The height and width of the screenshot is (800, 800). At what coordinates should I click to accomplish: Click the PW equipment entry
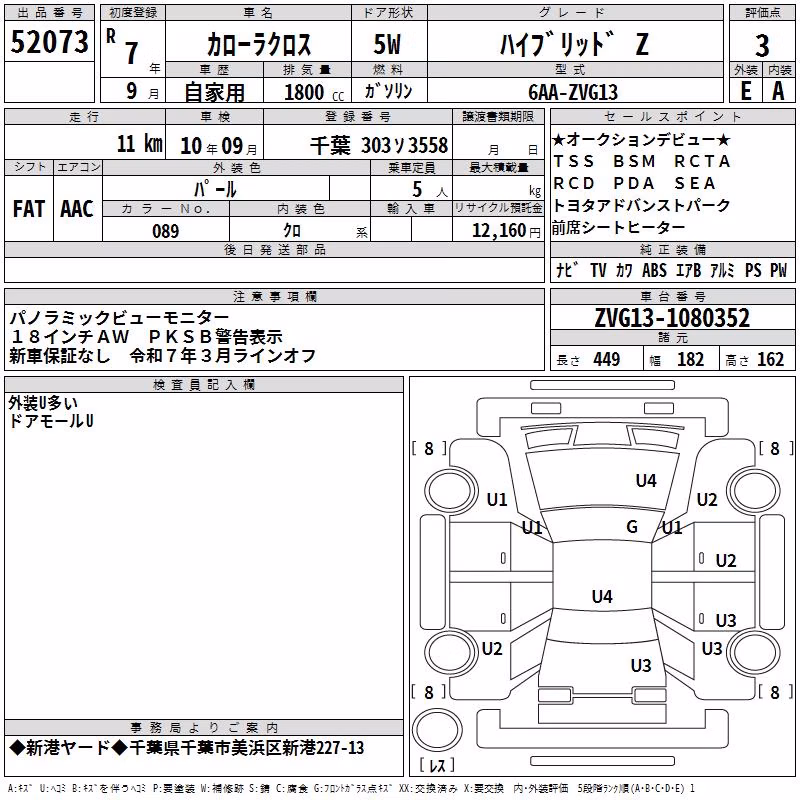779,270
